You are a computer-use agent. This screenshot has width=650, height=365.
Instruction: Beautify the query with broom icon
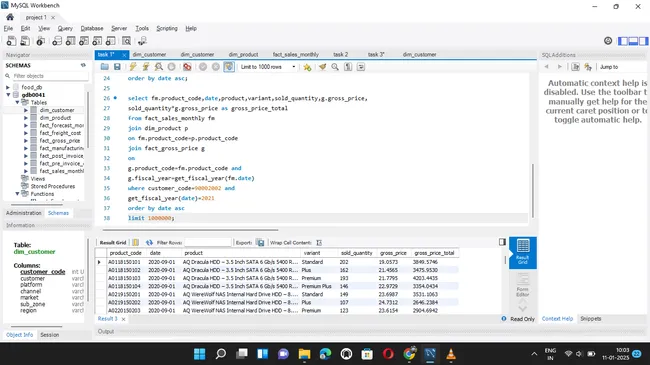coord(322,67)
